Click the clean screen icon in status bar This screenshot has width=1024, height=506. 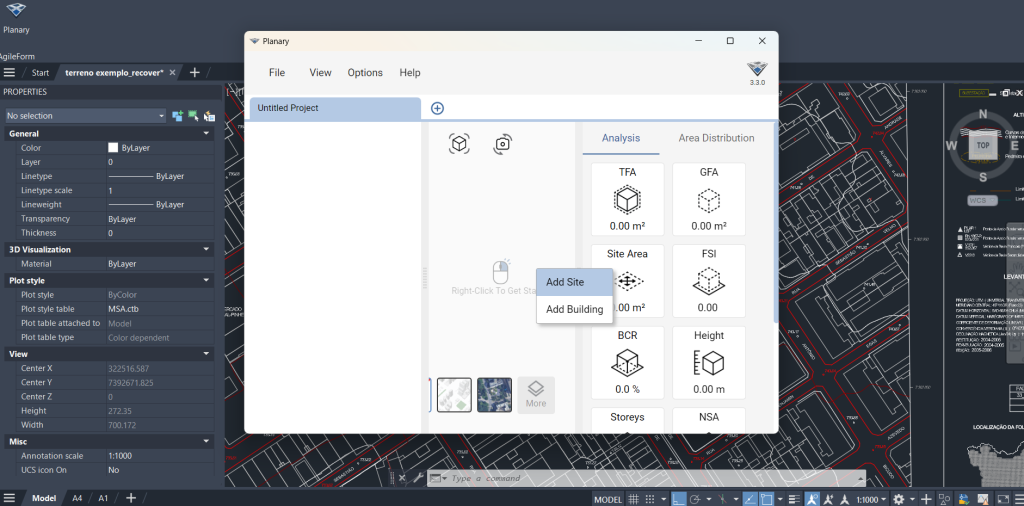tap(1003, 499)
